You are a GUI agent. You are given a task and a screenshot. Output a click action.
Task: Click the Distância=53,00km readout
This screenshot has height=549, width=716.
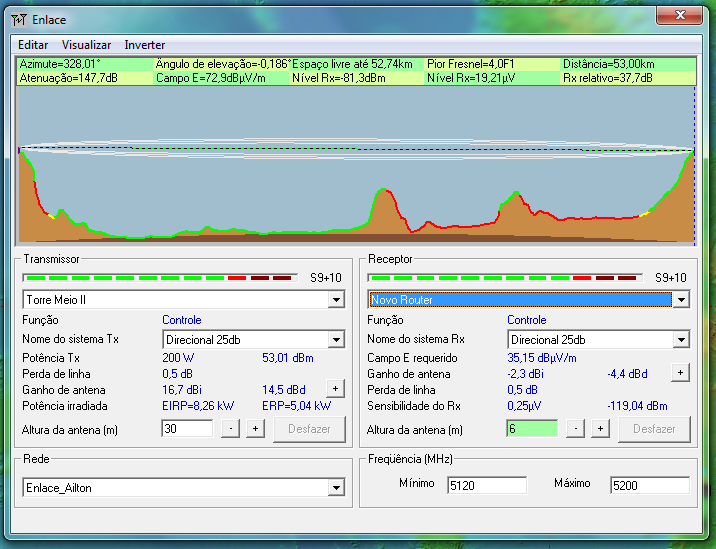pyautogui.click(x=608, y=64)
